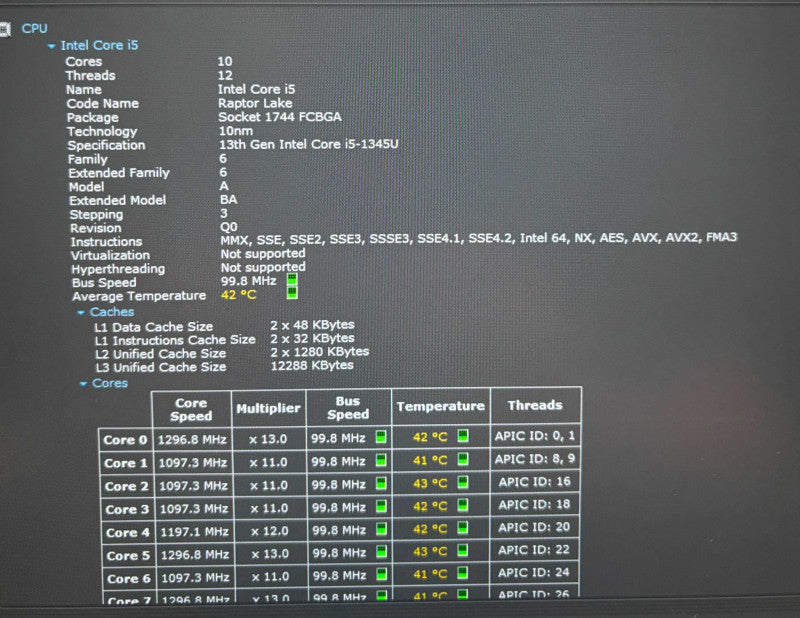Click the Revision value Q0
800x618 pixels.
point(229,227)
